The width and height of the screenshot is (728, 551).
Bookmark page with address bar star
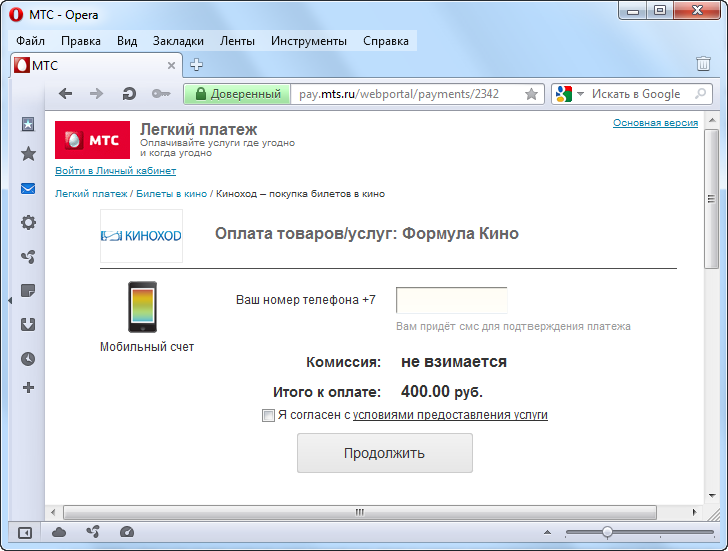click(531, 94)
